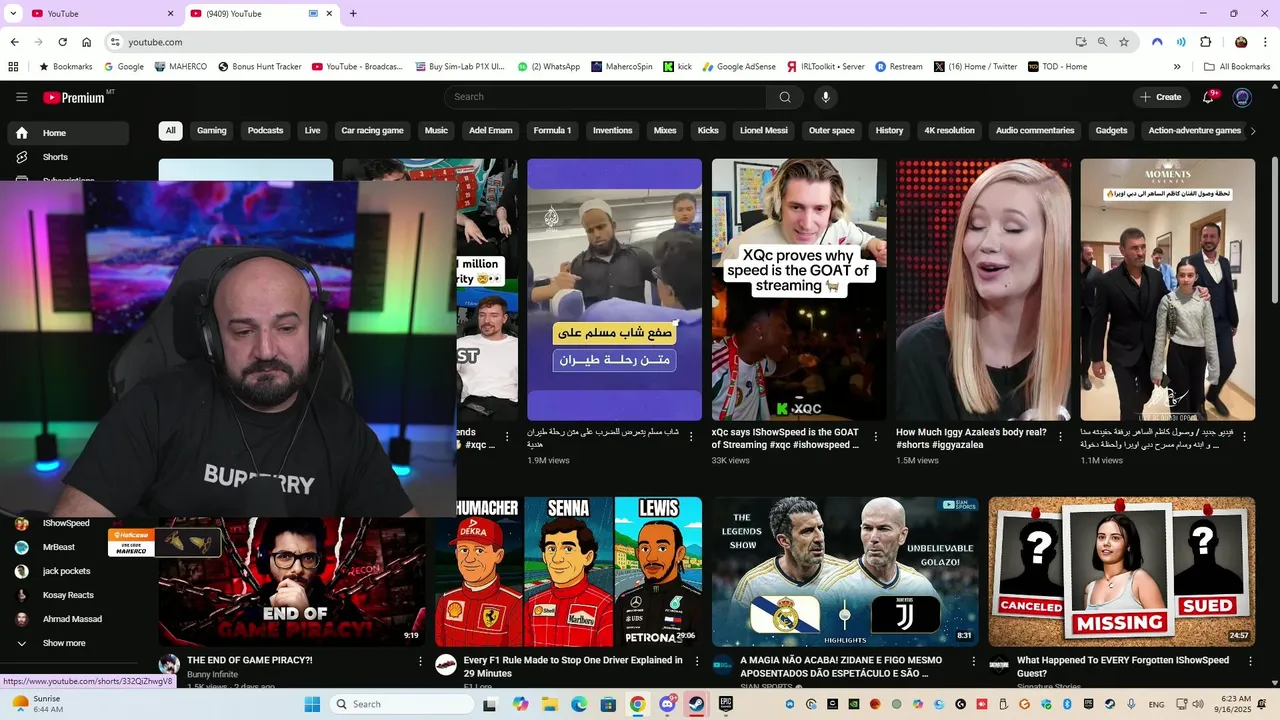The width and height of the screenshot is (1280, 720).
Task: Select the All filter chip
Action: [171, 130]
